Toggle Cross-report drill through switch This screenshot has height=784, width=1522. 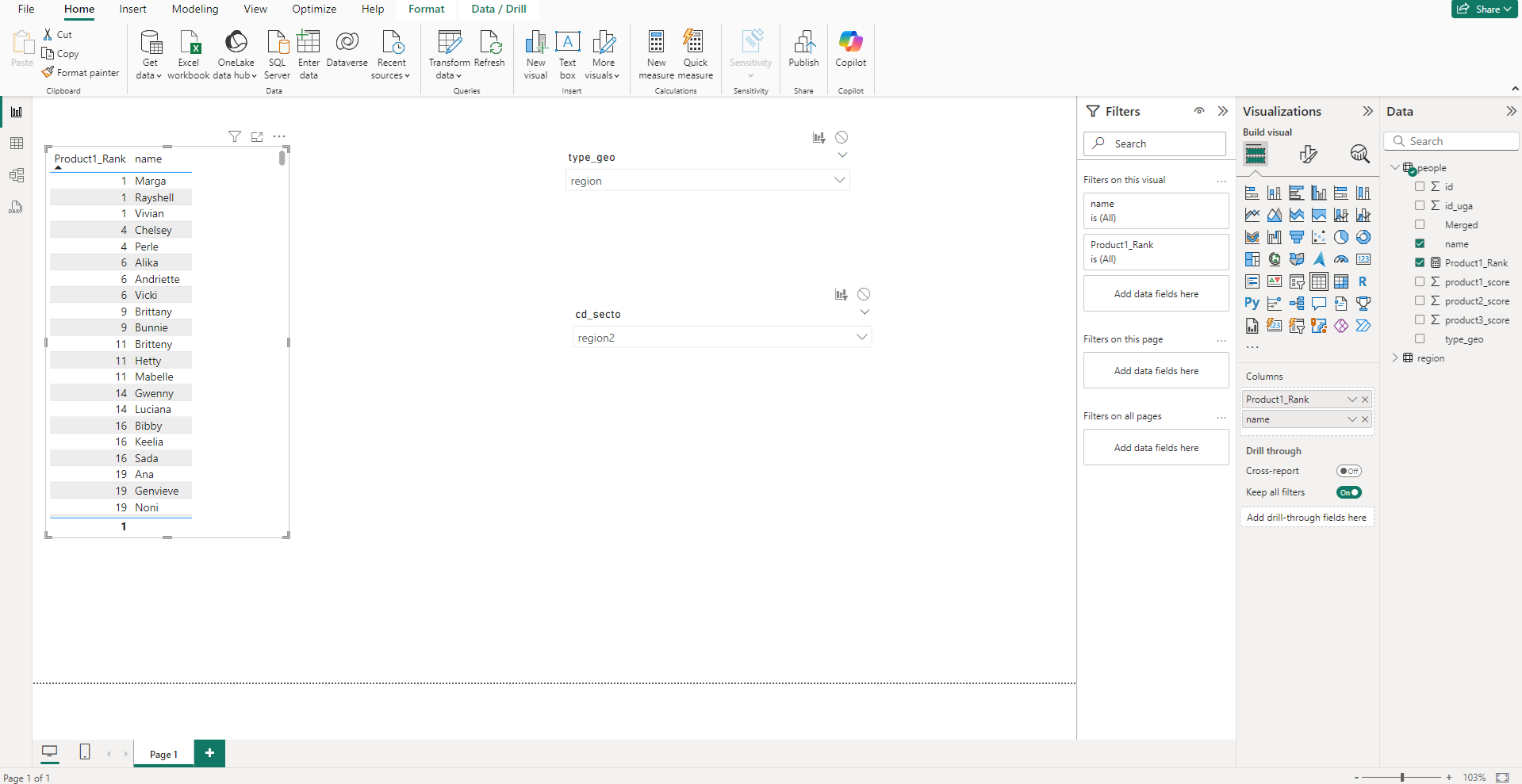(x=1348, y=471)
